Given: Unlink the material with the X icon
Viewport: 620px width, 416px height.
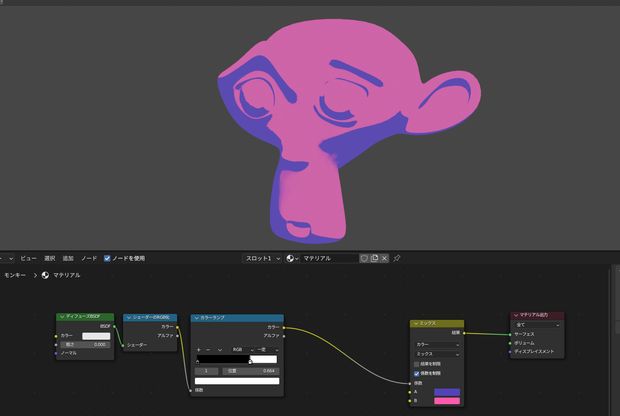Looking at the screenshot, I should pyautogui.click(x=384, y=258).
